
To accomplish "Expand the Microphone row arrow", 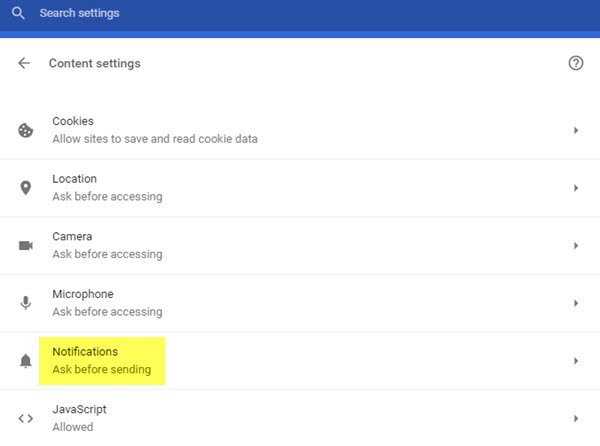I will click(x=576, y=303).
